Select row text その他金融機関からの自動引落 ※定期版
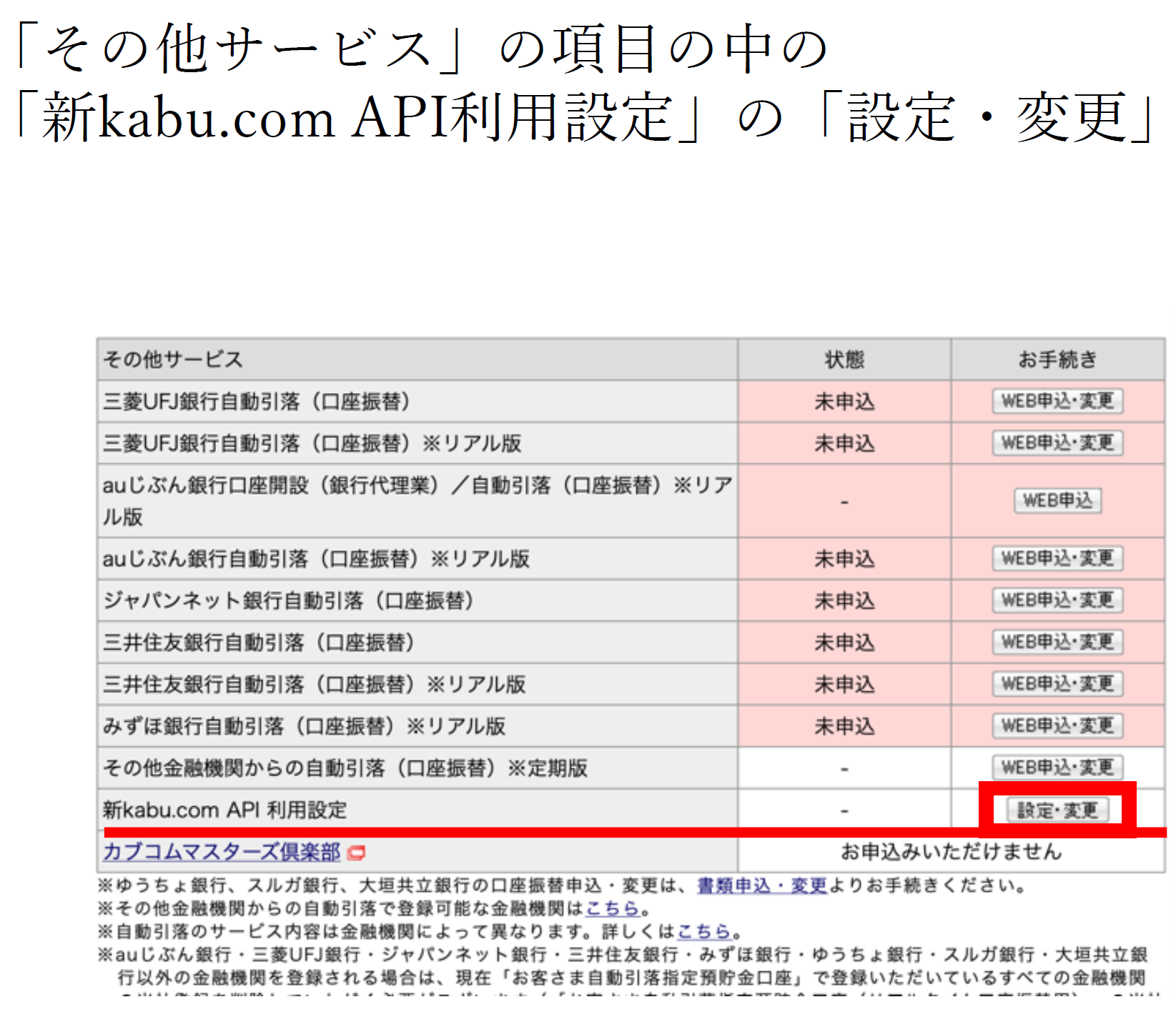Screen dimensions: 1176x1012 coord(345,768)
